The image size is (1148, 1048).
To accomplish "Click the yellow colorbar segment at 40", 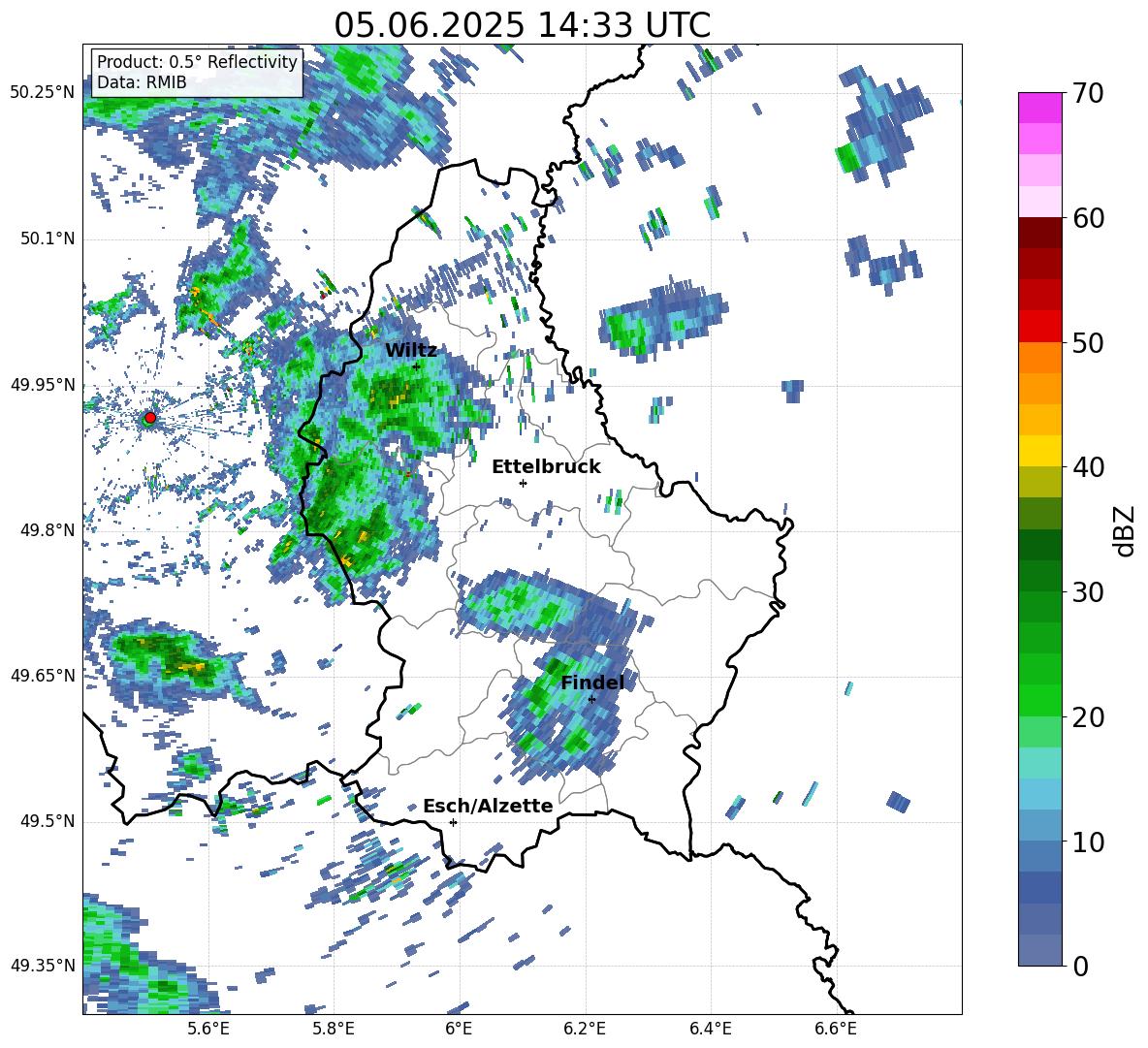I will (1039, 451).
